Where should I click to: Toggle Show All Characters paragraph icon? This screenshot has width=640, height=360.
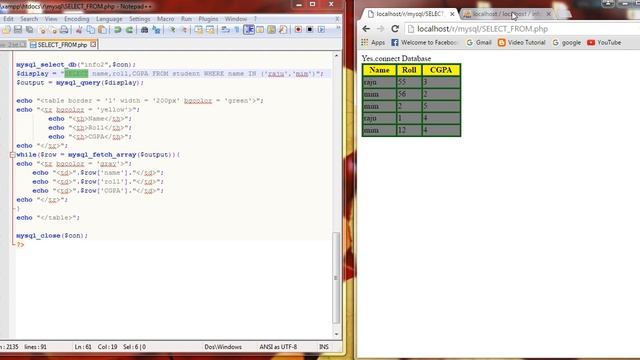point(237,30)
